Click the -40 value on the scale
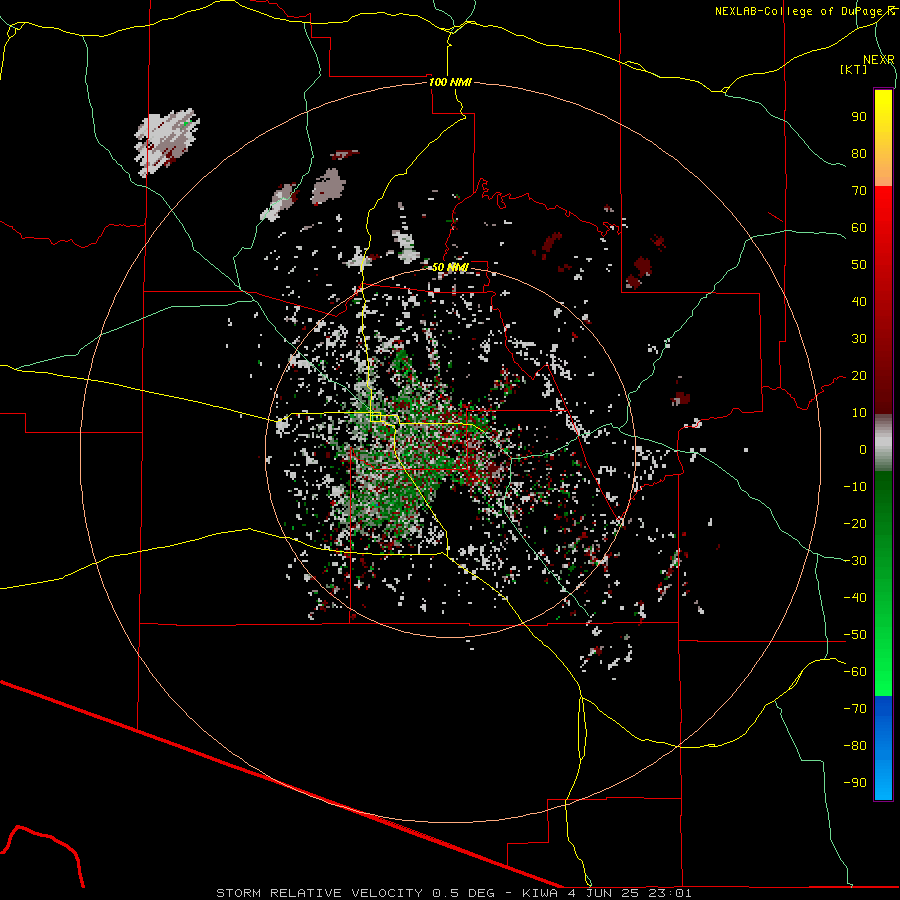 point(855,598)
